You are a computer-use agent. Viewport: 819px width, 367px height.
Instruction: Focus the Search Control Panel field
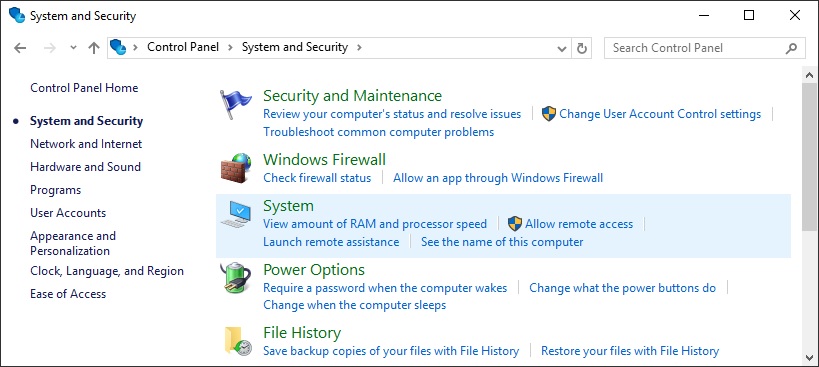pyautogui.click(x=696, y=48)
